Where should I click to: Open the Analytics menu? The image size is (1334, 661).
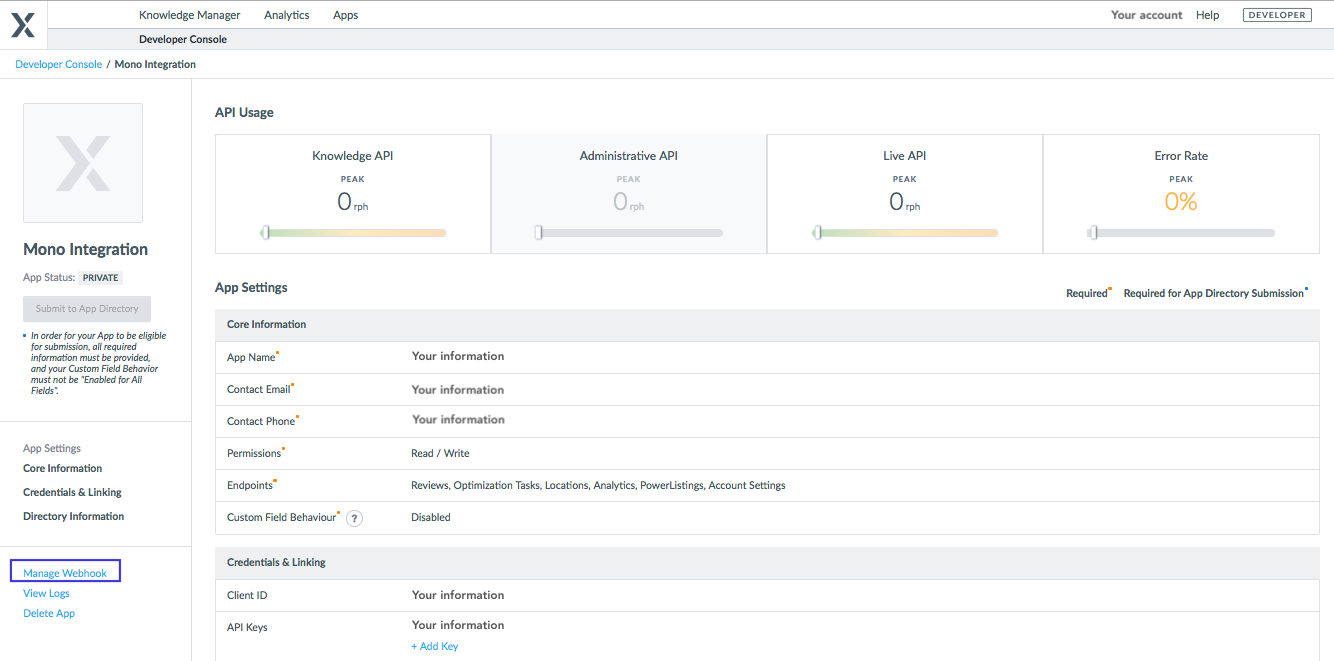(x=287, y=15)
